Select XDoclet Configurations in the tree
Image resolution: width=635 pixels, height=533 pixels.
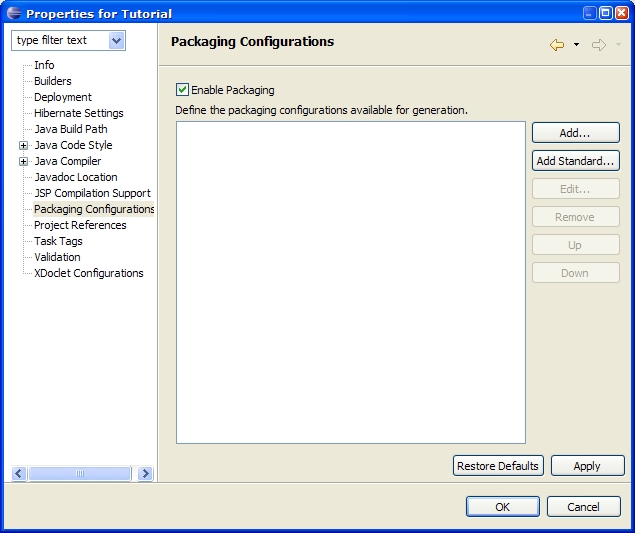tap(89, 273)
